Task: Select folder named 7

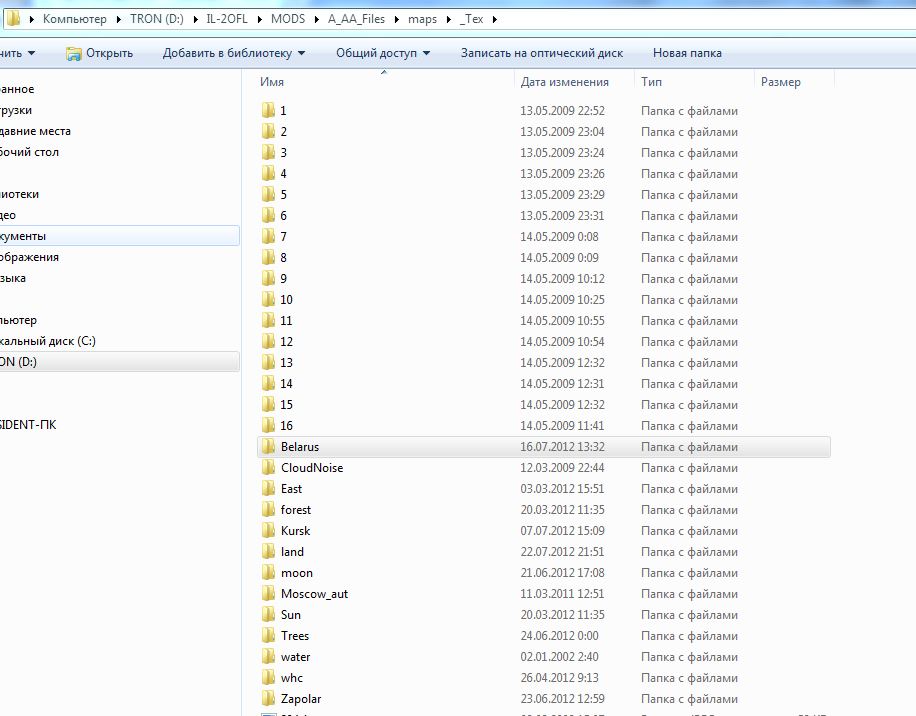Action: 283,237
